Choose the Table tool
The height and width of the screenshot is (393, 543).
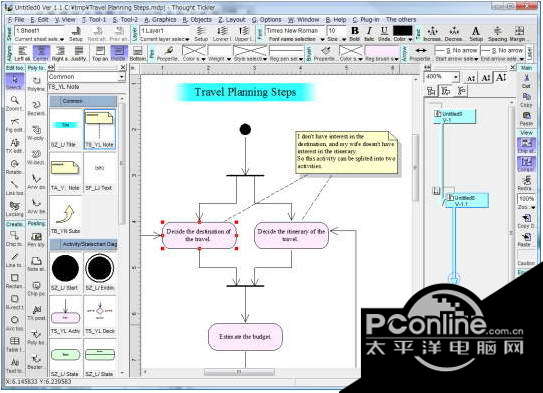click(15, 344)
